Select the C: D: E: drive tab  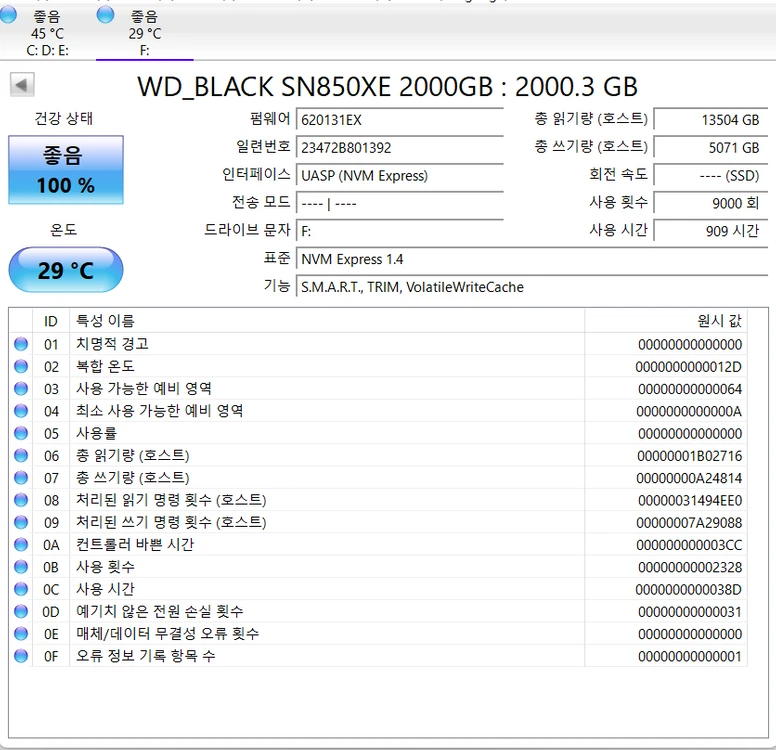(48, 33)
